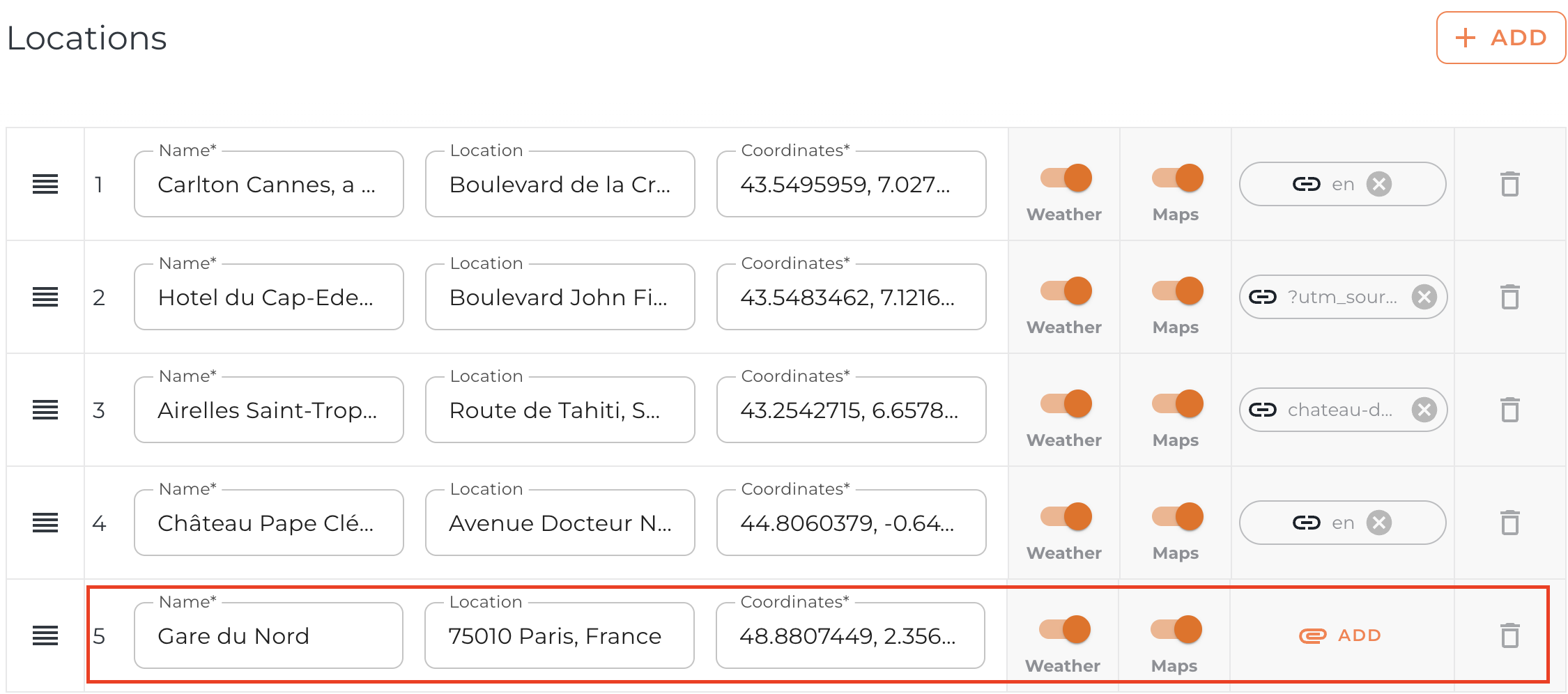
Task: Switch off Maps for Airelles Saint-Tropez
Action: coord(1178,404)
